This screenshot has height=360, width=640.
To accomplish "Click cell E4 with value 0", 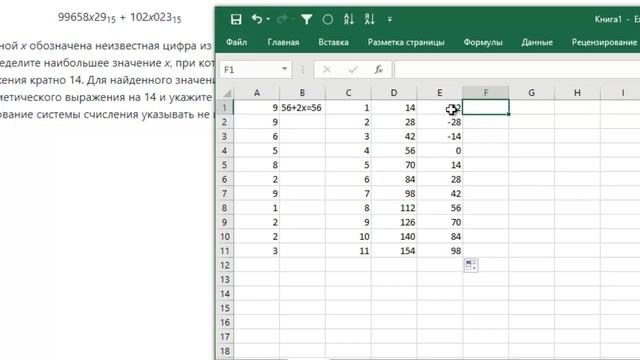I will click(440, 151).
